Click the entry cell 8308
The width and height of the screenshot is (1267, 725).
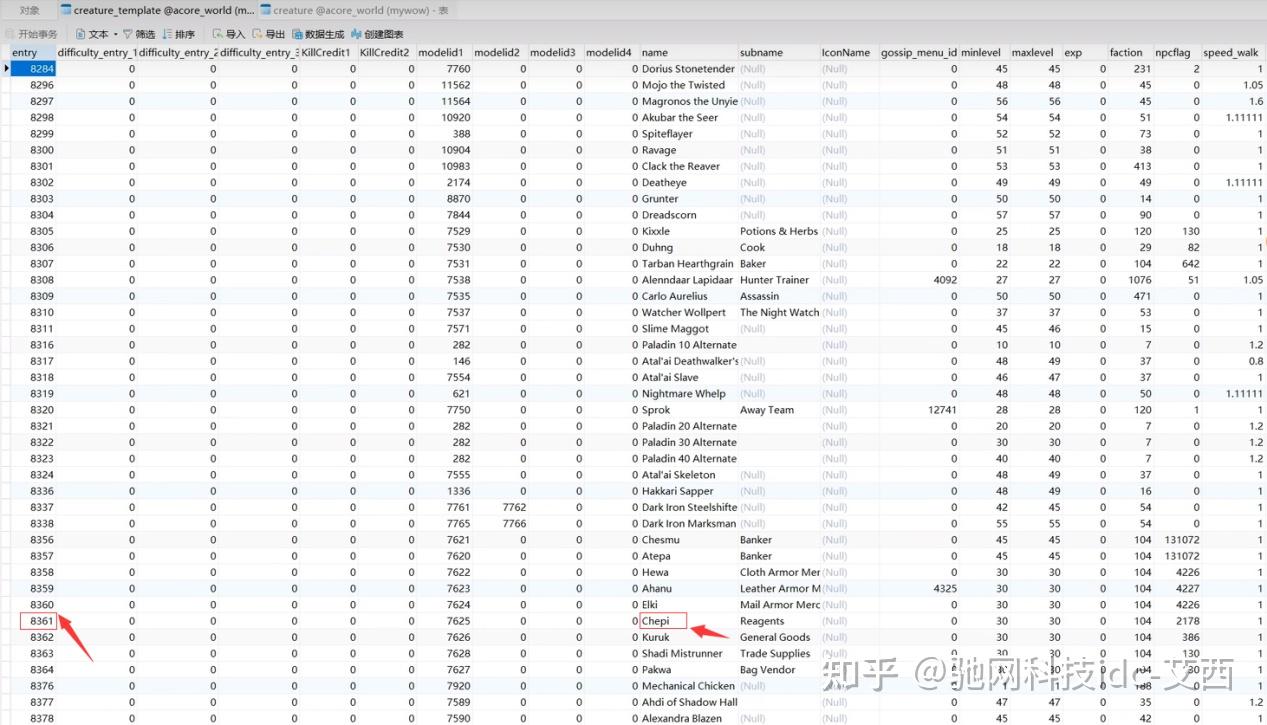point(42,280)
